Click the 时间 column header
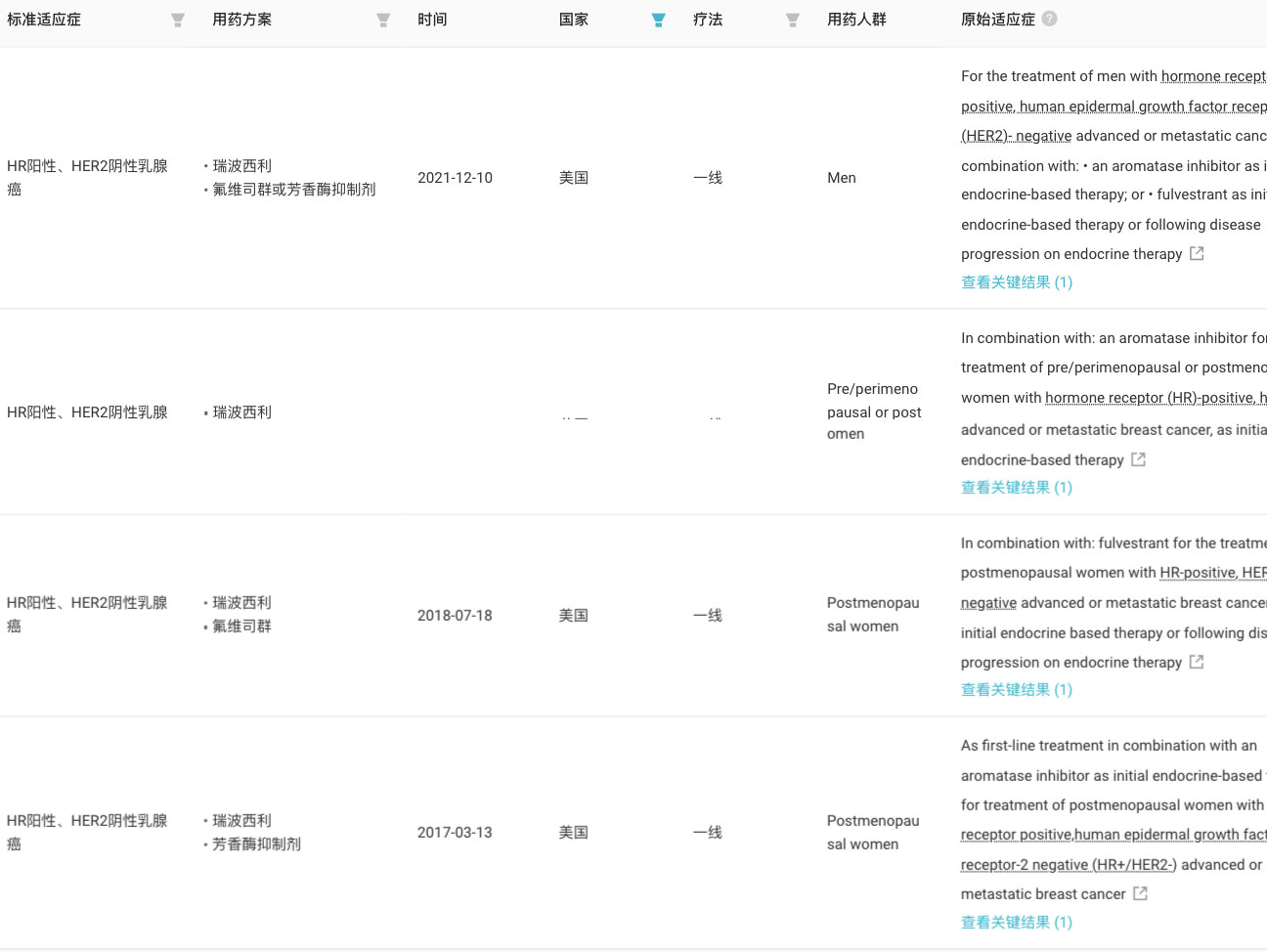The image size is (1267, 952). (x=432, y=20)
